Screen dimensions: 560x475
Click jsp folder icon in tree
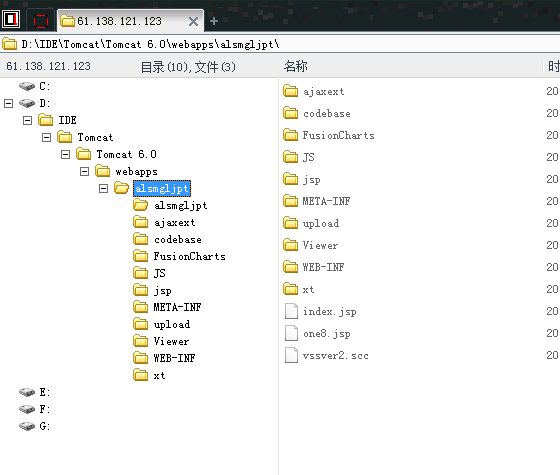click(141, 290)
